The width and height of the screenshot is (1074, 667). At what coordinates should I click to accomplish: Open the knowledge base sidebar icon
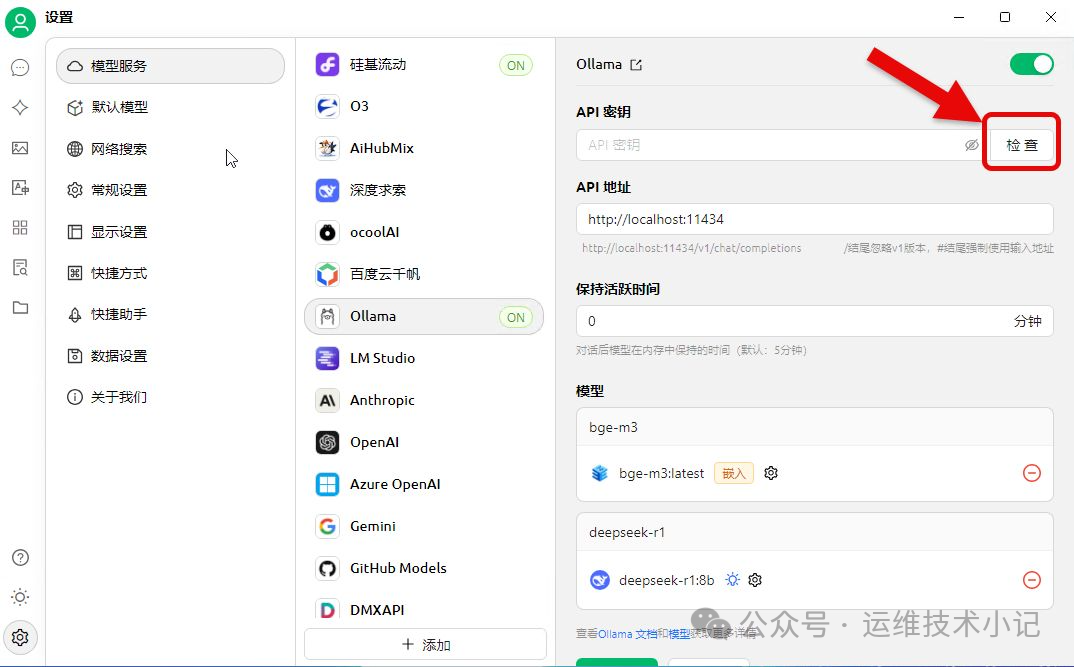[20, 267]
